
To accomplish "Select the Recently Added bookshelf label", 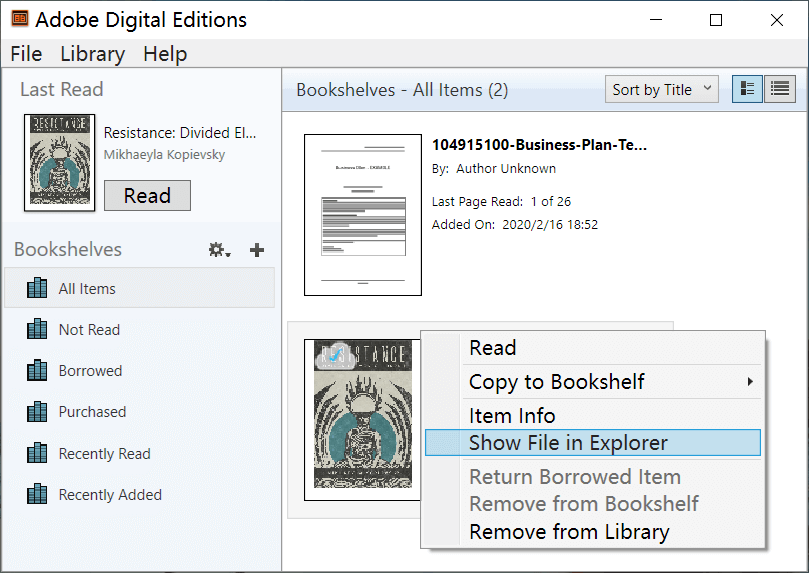I will (110, 495).
